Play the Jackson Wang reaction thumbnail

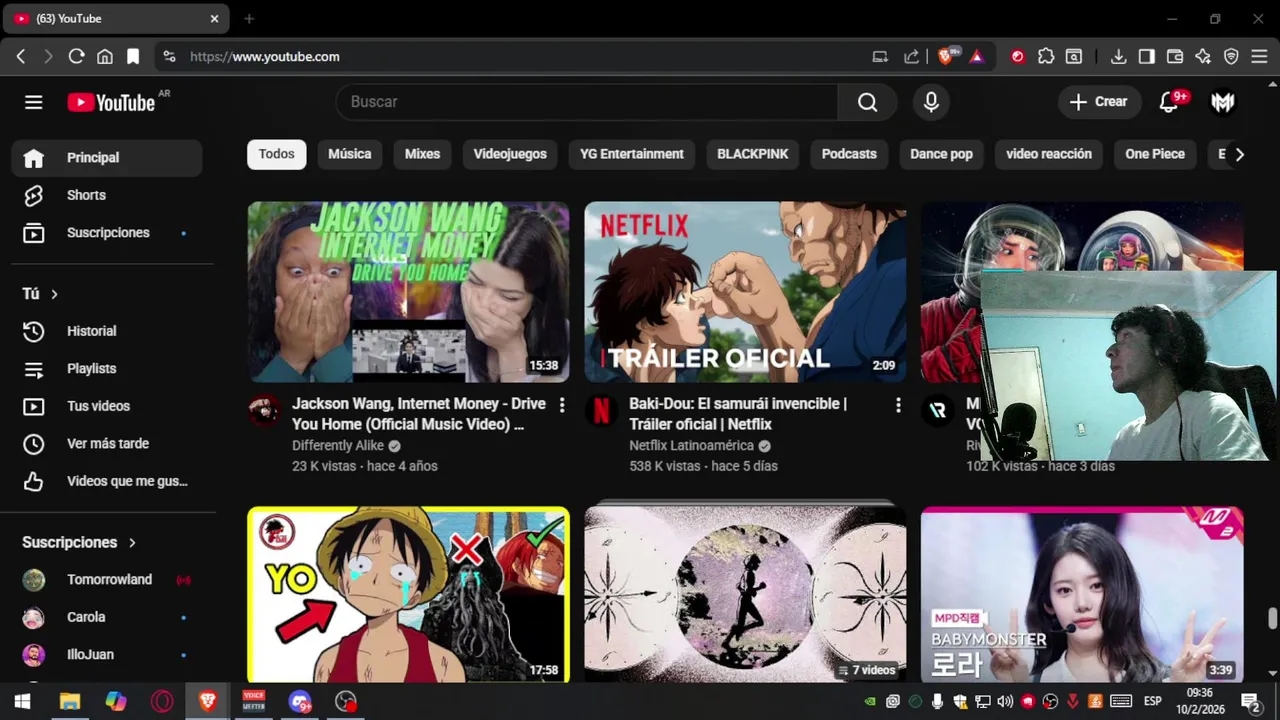pyautogui.click(x=408, y=292)
